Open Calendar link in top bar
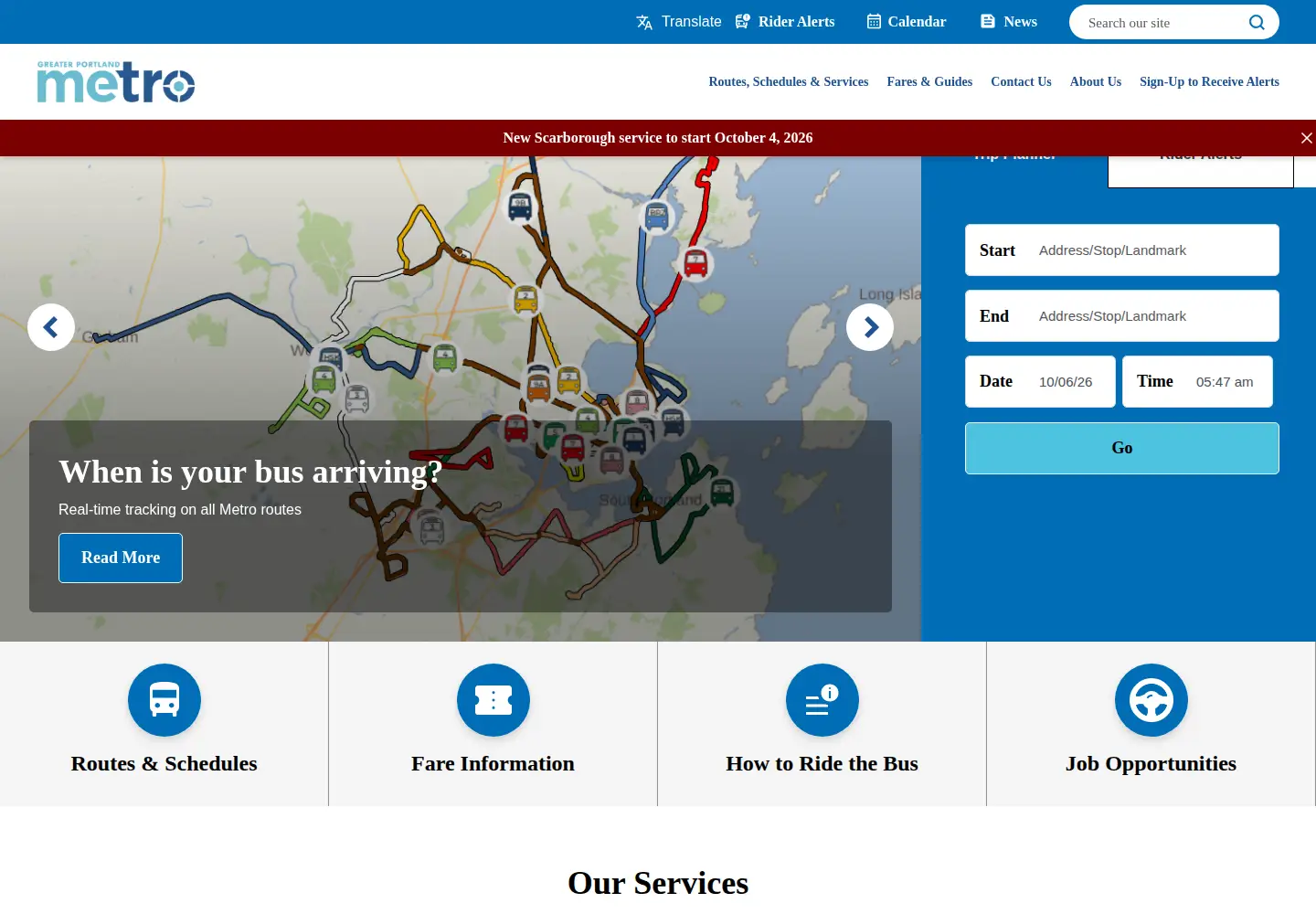This screenshot has height=914, width=1316. [x=917, y=21]
